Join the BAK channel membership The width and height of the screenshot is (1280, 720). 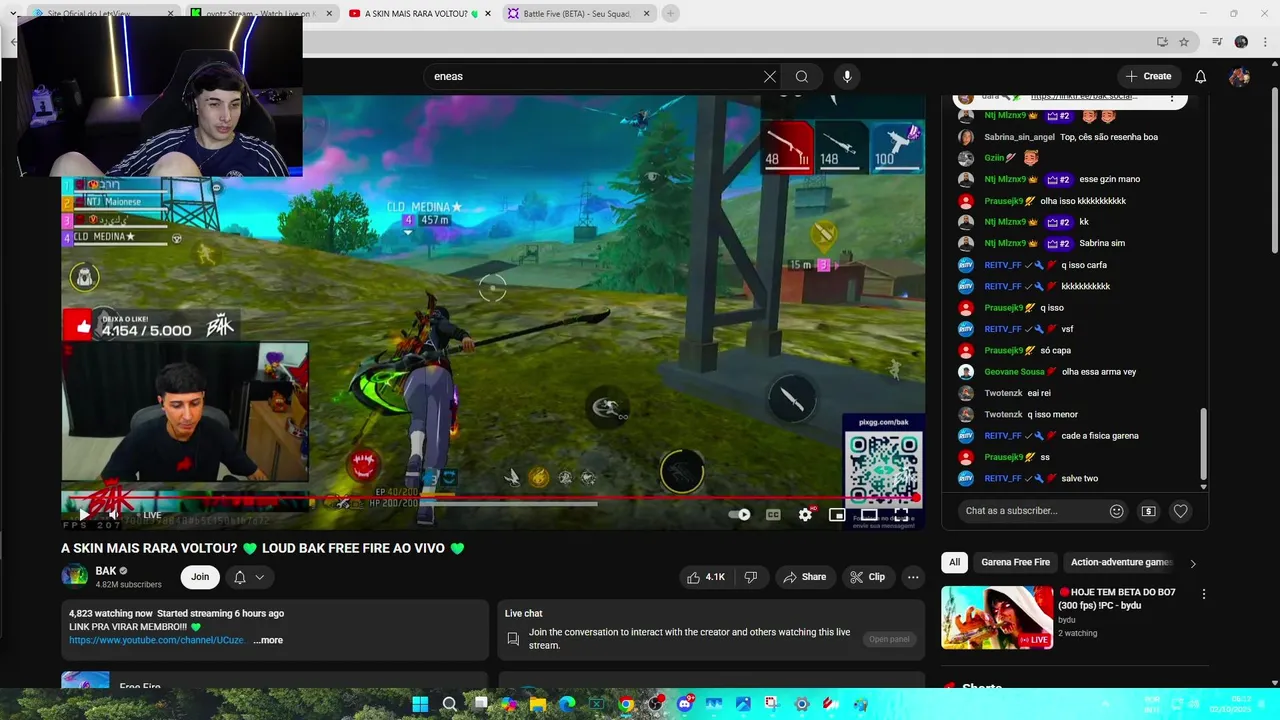[200, 577]
